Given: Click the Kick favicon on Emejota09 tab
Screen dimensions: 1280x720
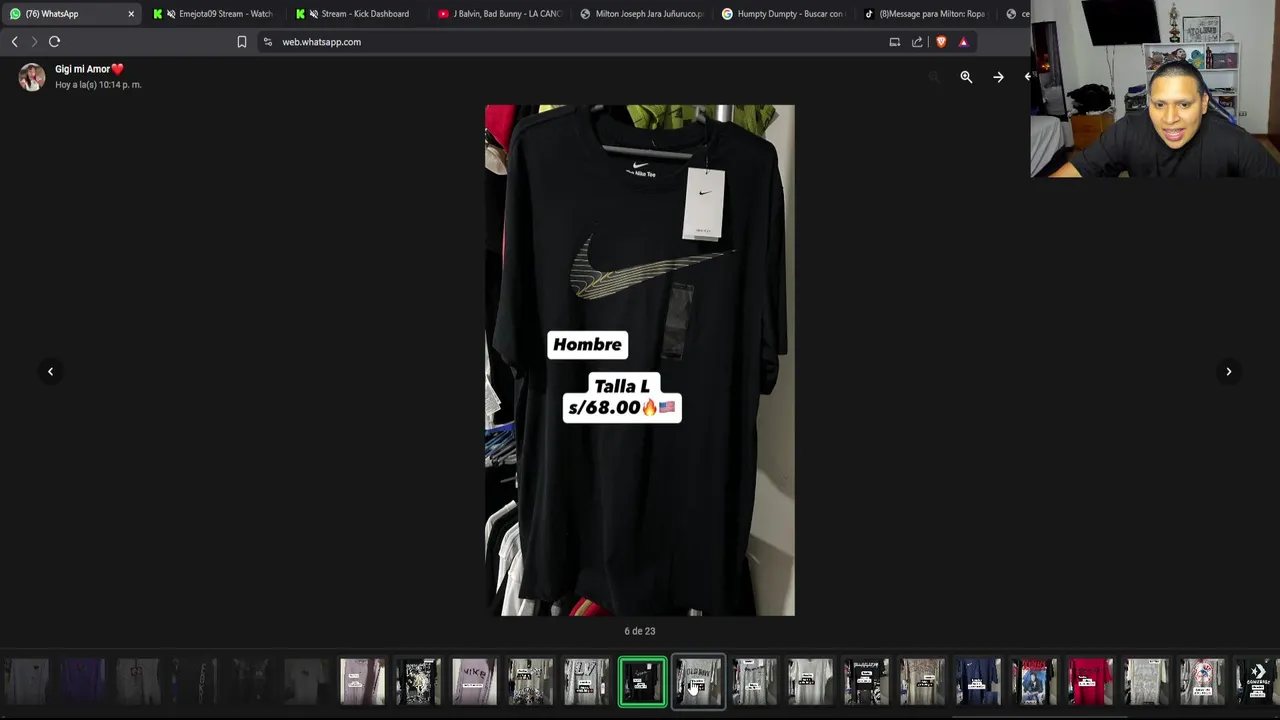Looking at the screenshot, I should 158,14.
